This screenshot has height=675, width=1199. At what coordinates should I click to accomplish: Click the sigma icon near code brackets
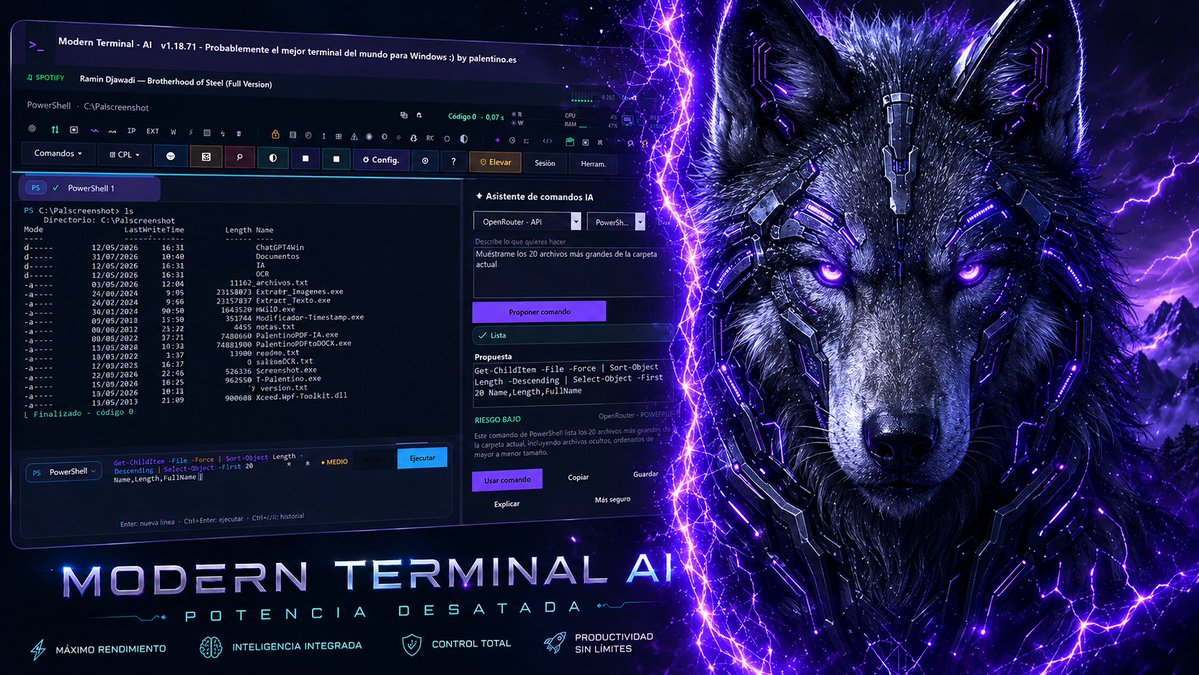click(526, 141)
